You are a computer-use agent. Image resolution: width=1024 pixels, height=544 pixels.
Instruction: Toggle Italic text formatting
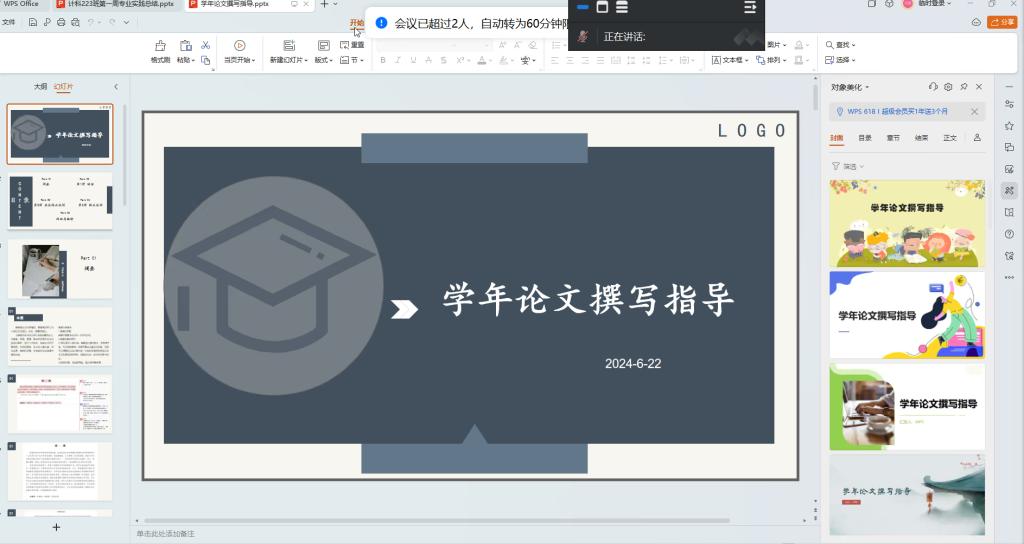pos(397,60)
